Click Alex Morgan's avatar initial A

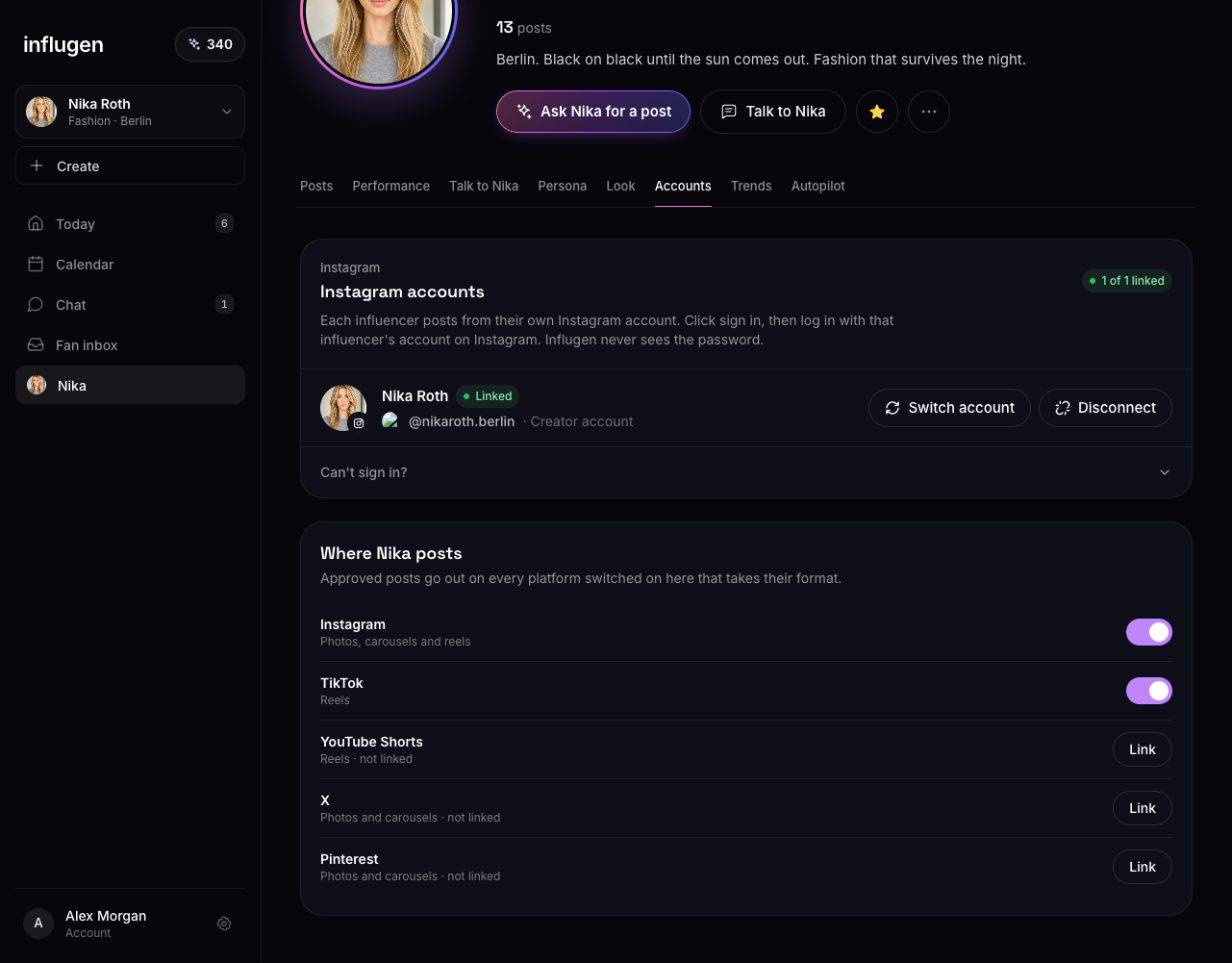pos(38,923)
